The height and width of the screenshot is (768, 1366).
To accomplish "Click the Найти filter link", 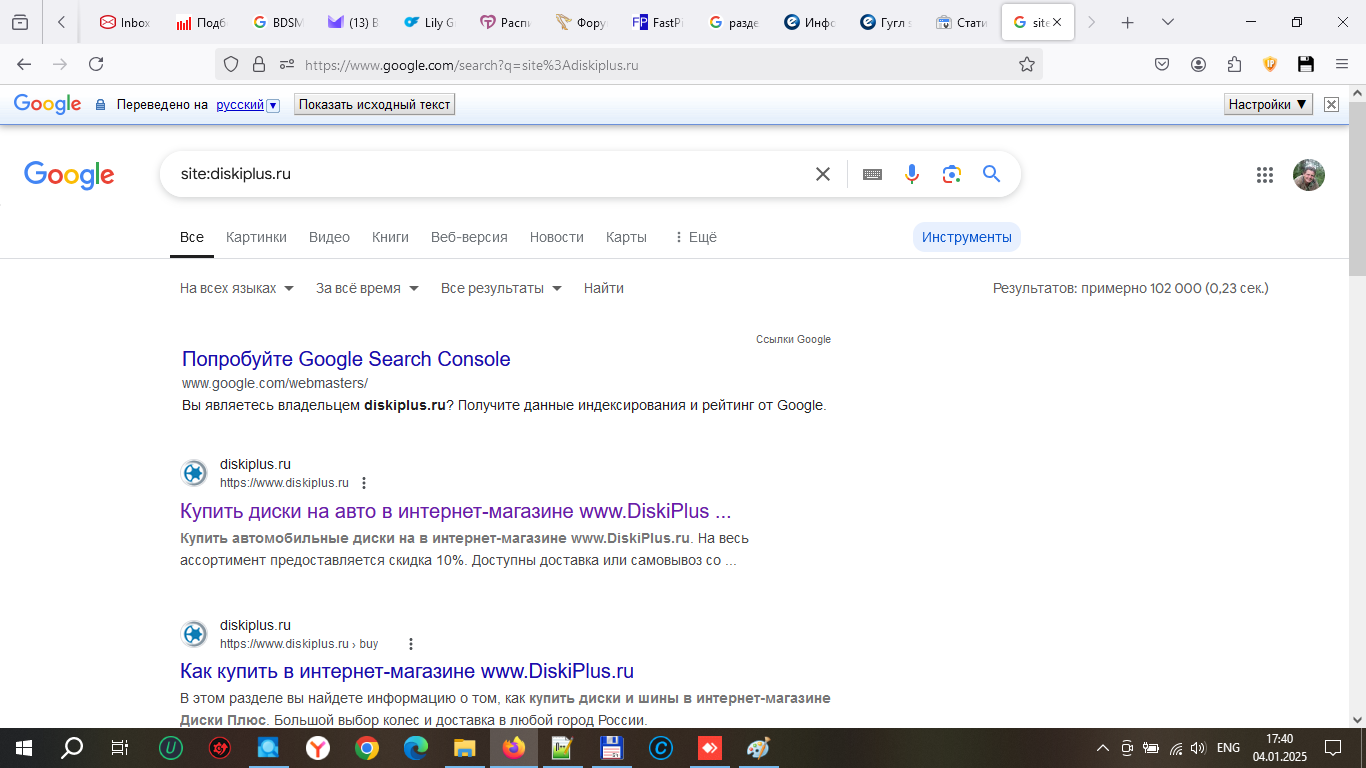I will (x=604, y=288).
